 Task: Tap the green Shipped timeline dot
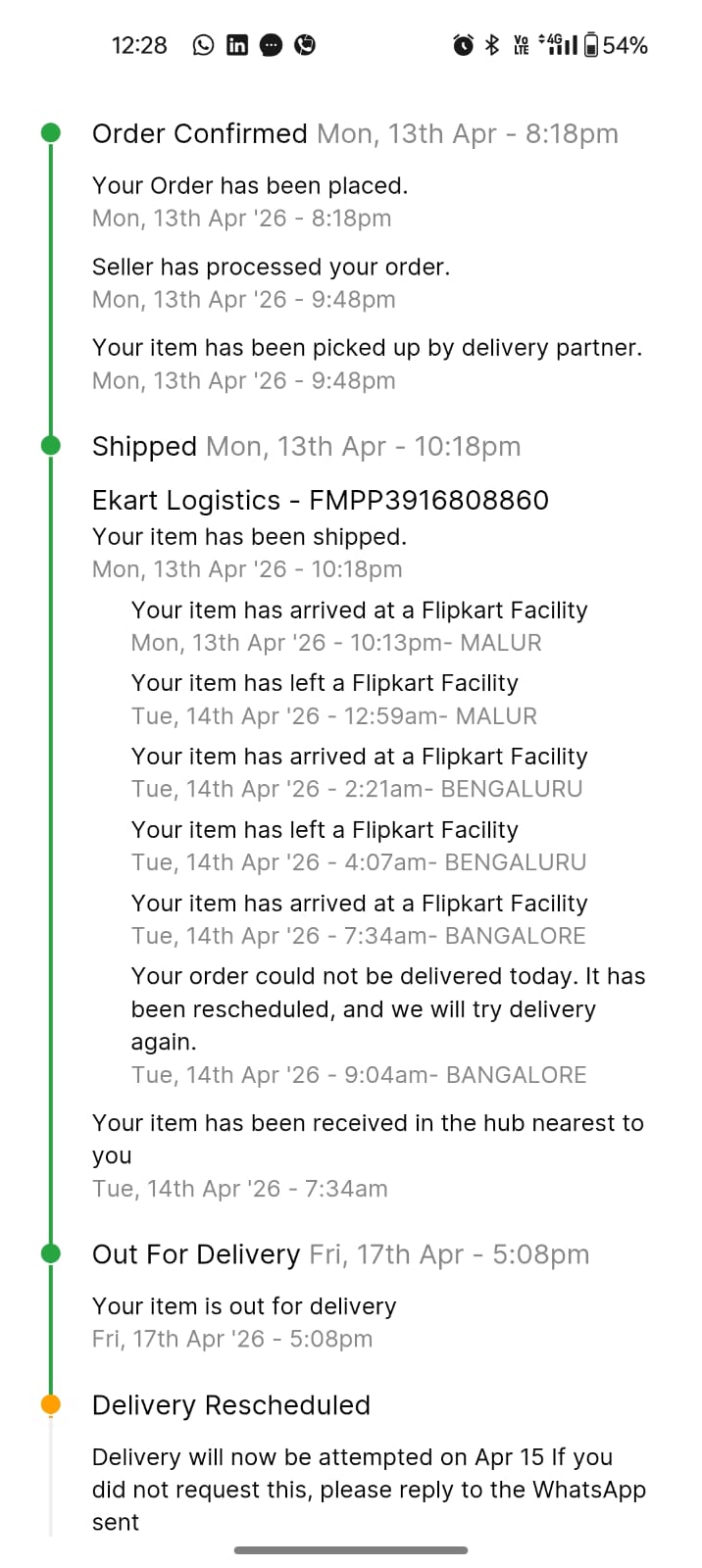pyautogui.click(x=51, y=446)
